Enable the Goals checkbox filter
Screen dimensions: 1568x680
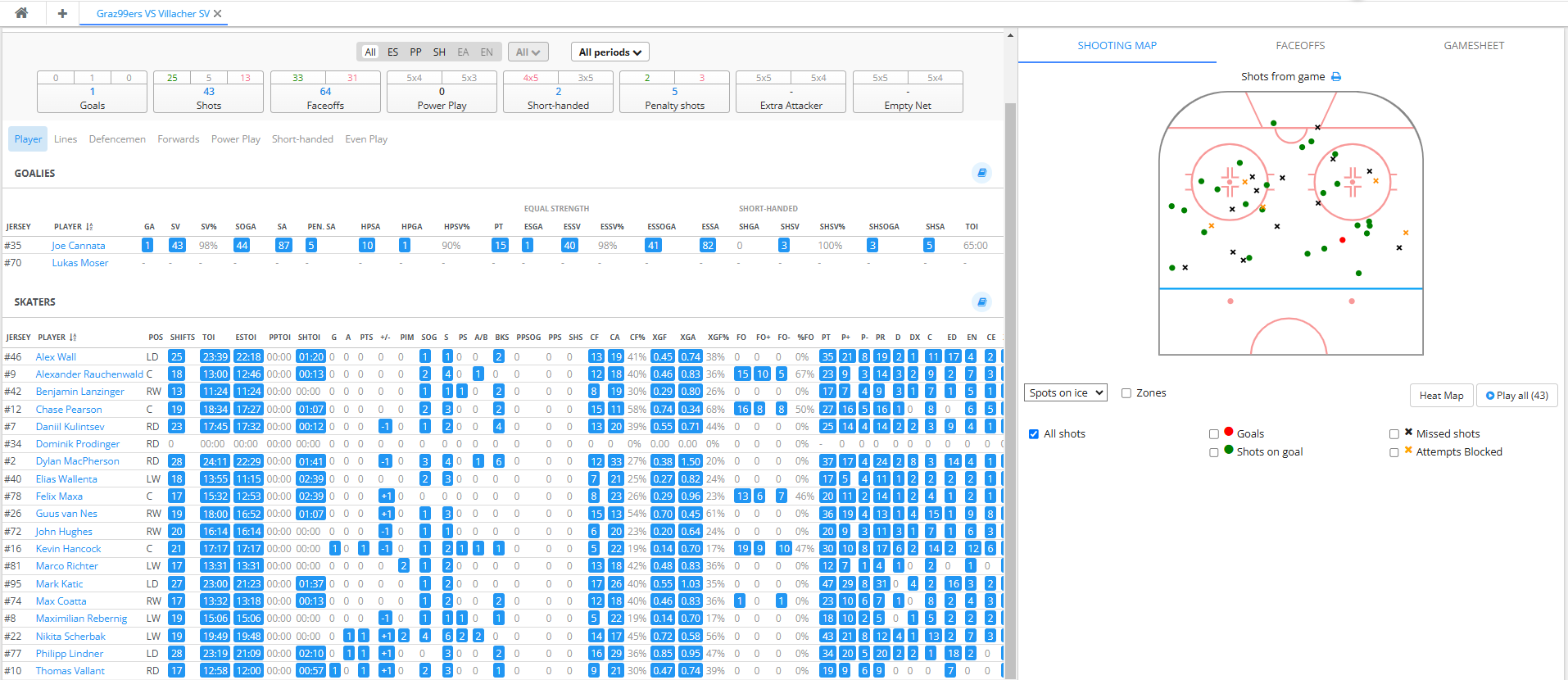pos(1214,434)
